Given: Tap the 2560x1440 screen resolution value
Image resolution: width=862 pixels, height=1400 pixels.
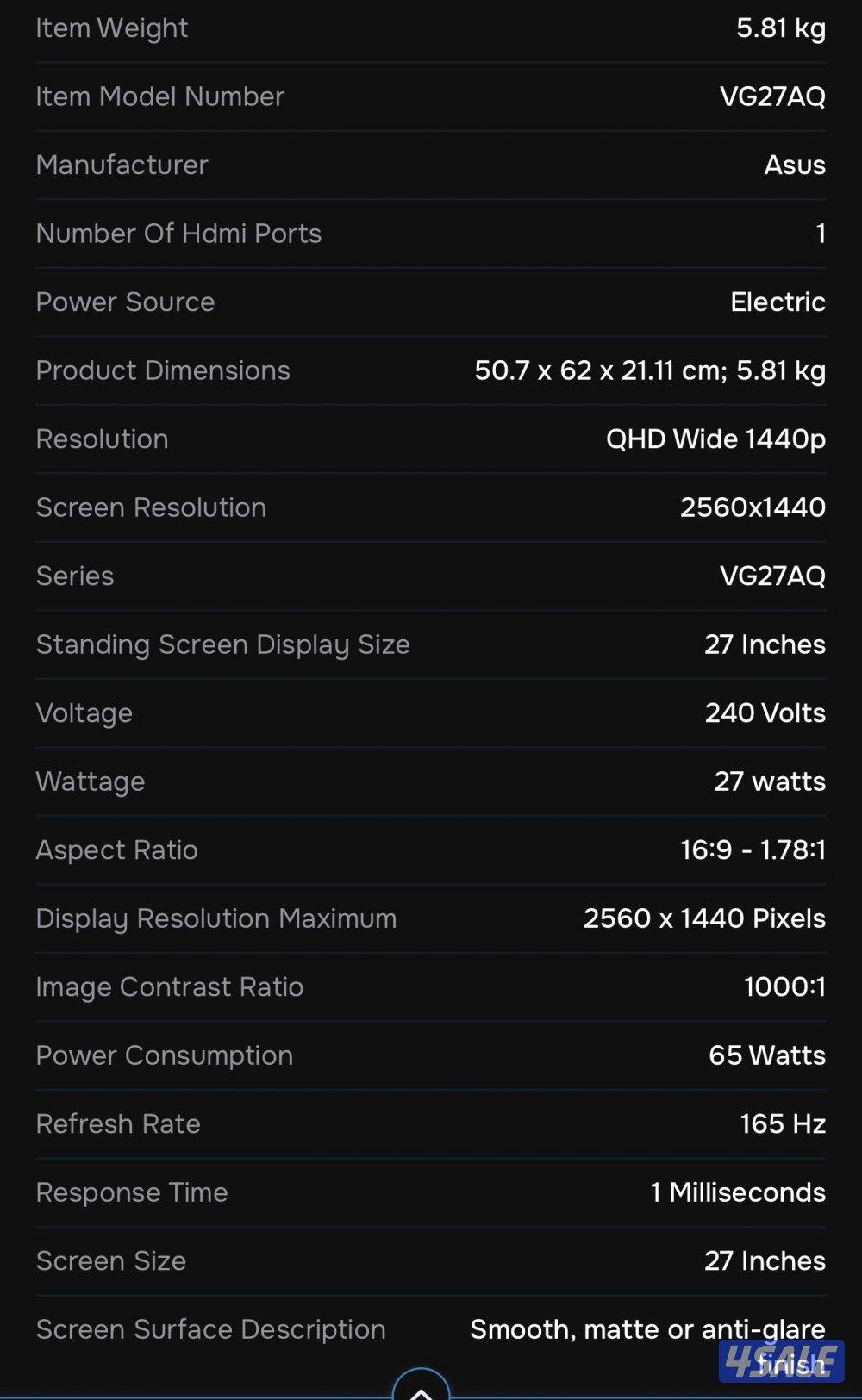Looking at the screenshot, I should 753,507.
